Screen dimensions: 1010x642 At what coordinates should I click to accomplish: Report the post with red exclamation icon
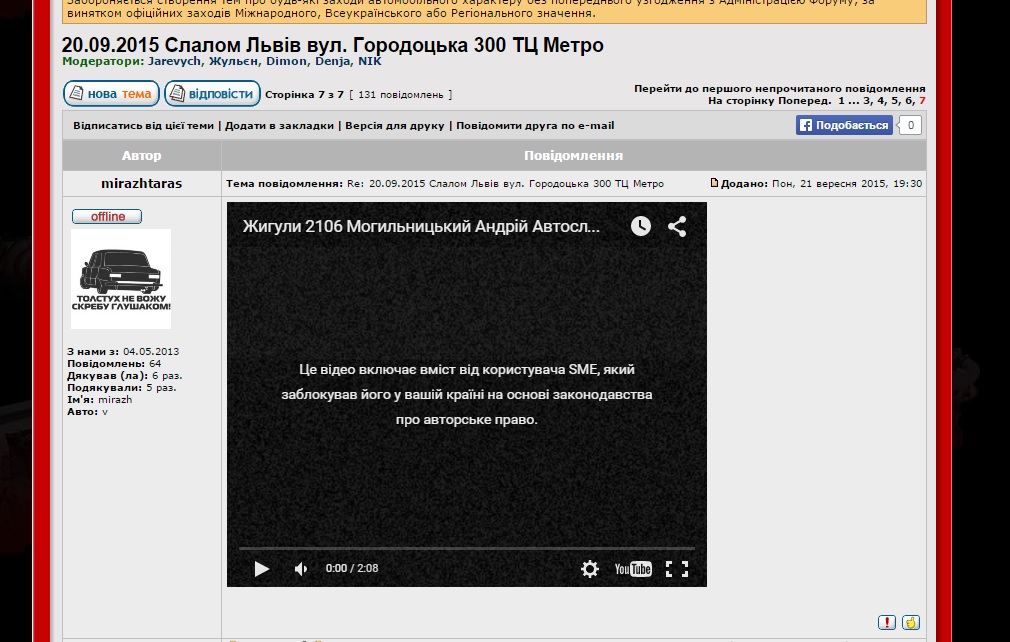point(887,622)
